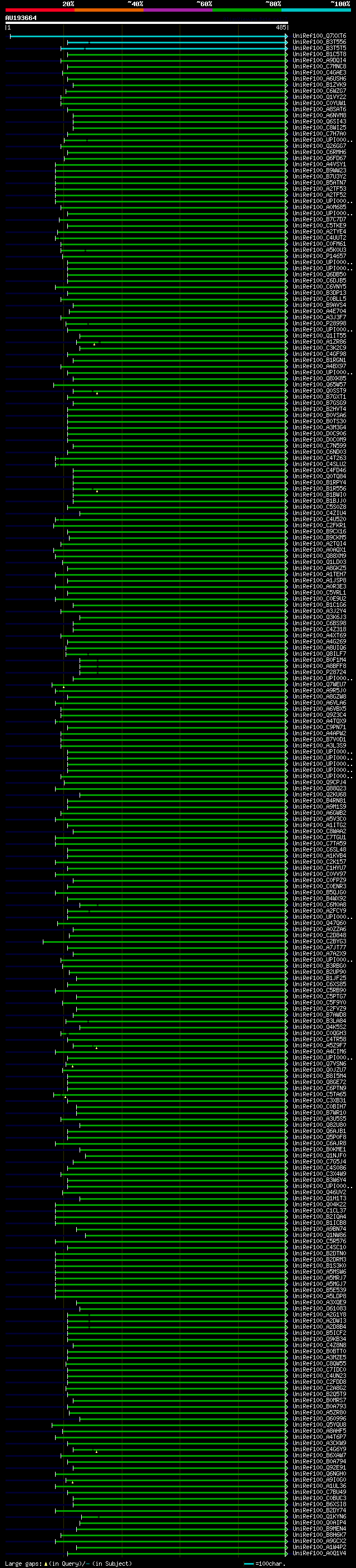The width and height of the screenshot is (356, 1568).
Task: Click the UniRef100_B2DY74 label
Action: (319, 1510)
